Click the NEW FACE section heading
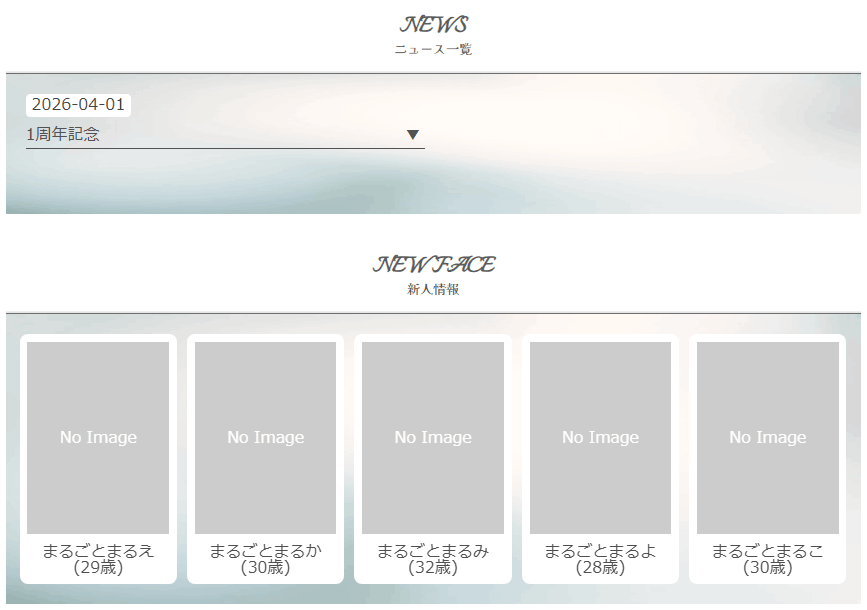867x610 pixels. pyautogui.click(x=433, y=265)
